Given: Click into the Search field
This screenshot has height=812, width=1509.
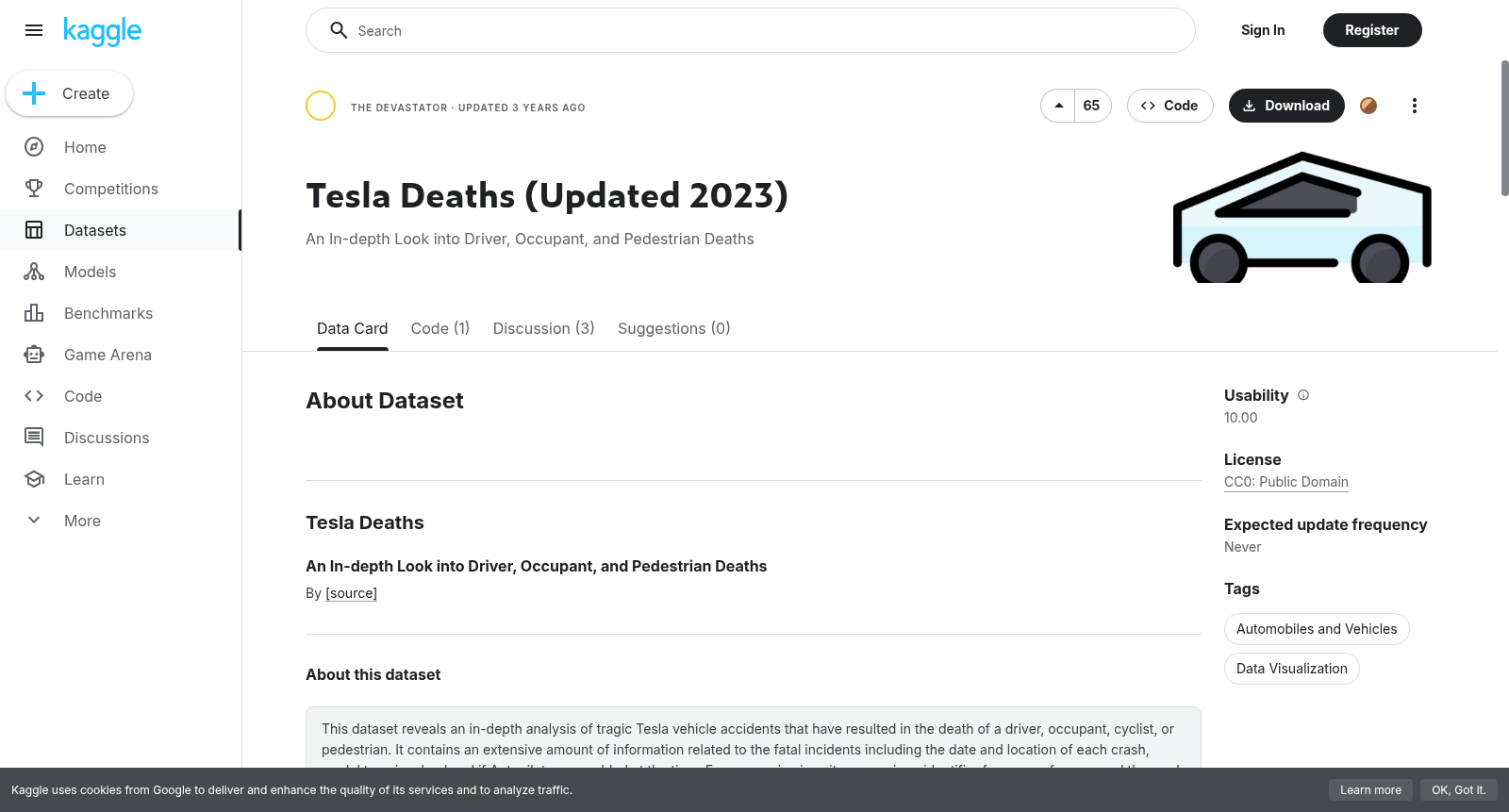Looking at the screenshot, I should coord(751,30).
